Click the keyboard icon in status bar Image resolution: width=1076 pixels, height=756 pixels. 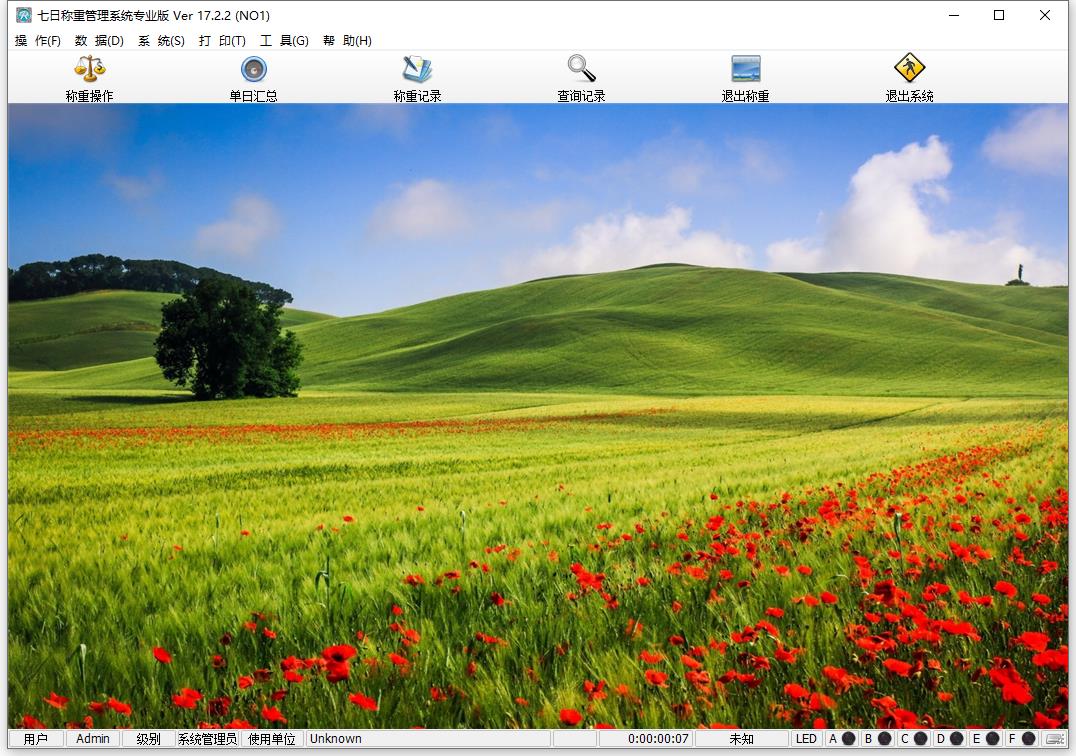point(1055,739)
